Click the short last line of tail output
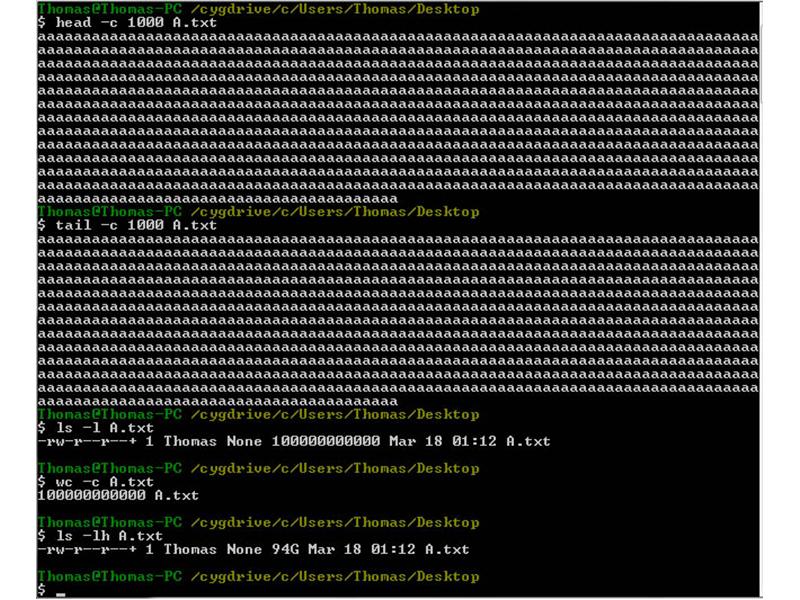The width and height of the screenshot is (800, 600). point(218,401)
